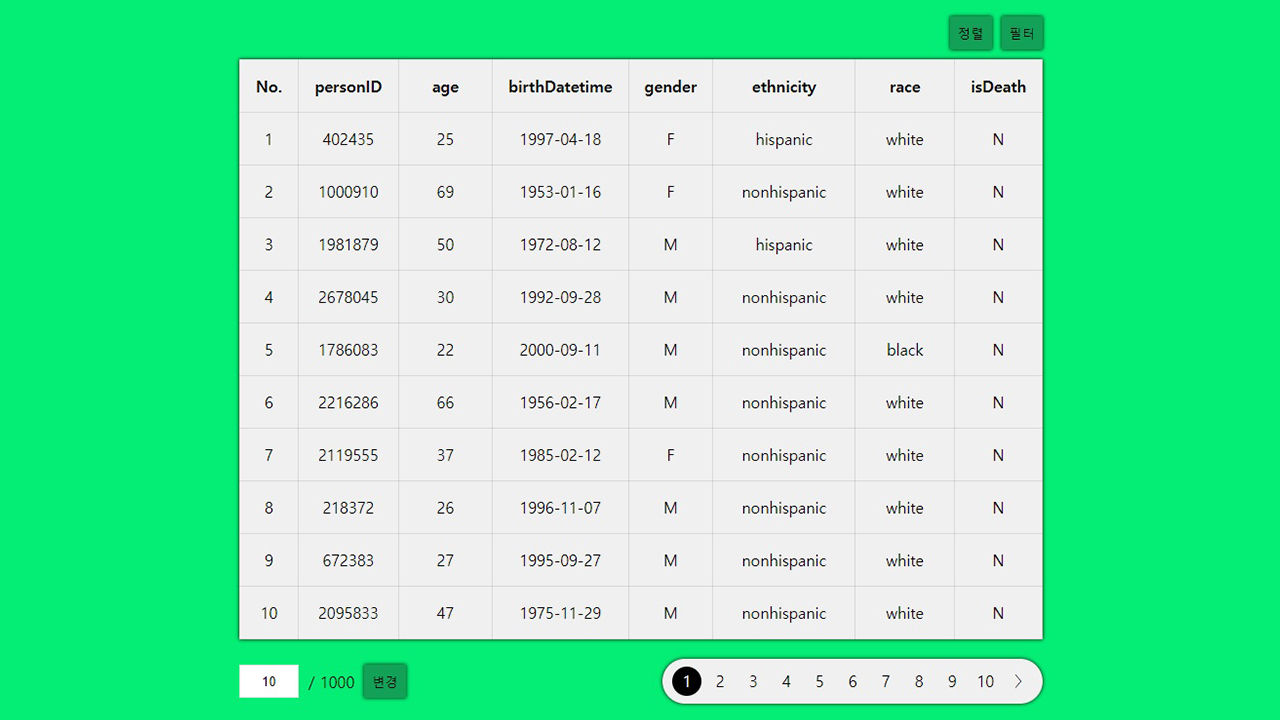Viewport: 1280px width, 720px height.
Task: Open page 8 of the table
Action: [x=919, y=681]
